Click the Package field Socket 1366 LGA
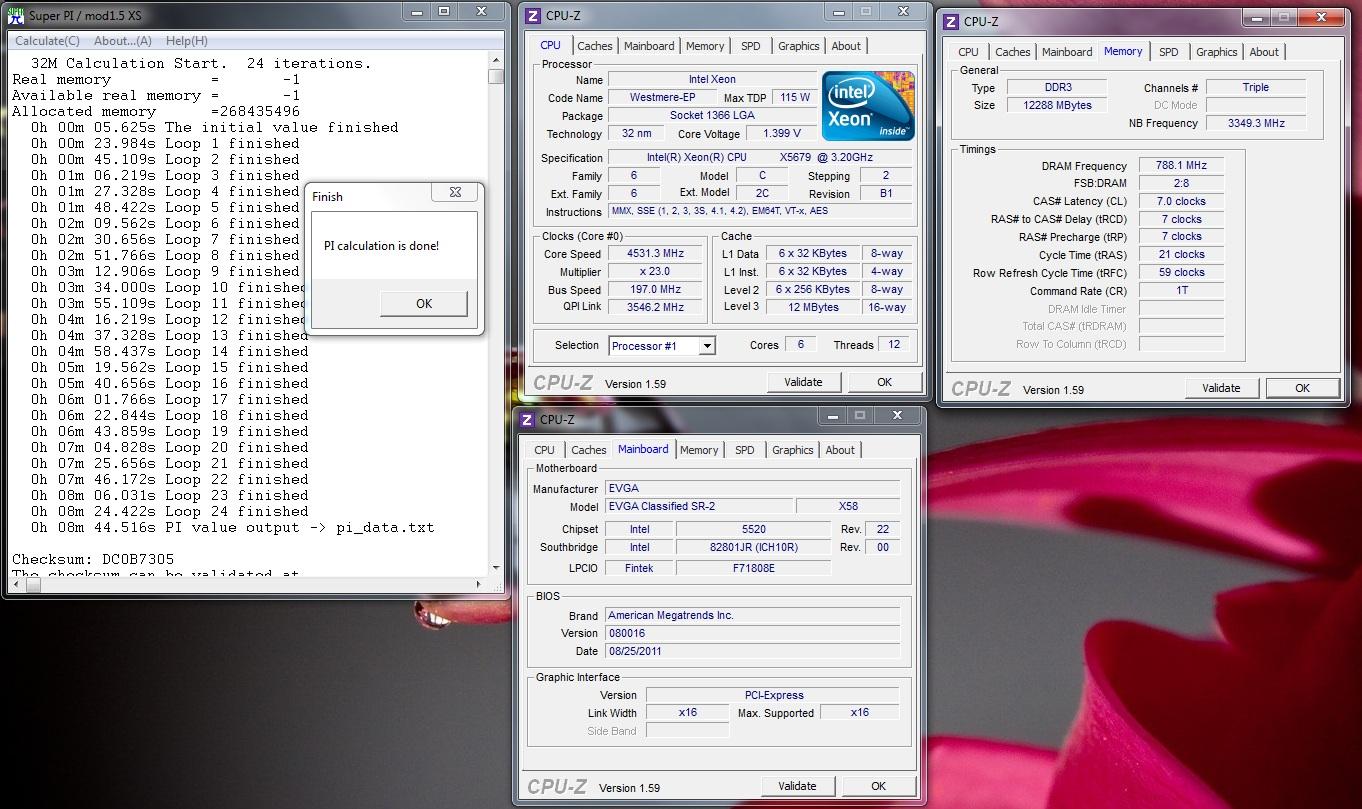 tap(711, 116)
